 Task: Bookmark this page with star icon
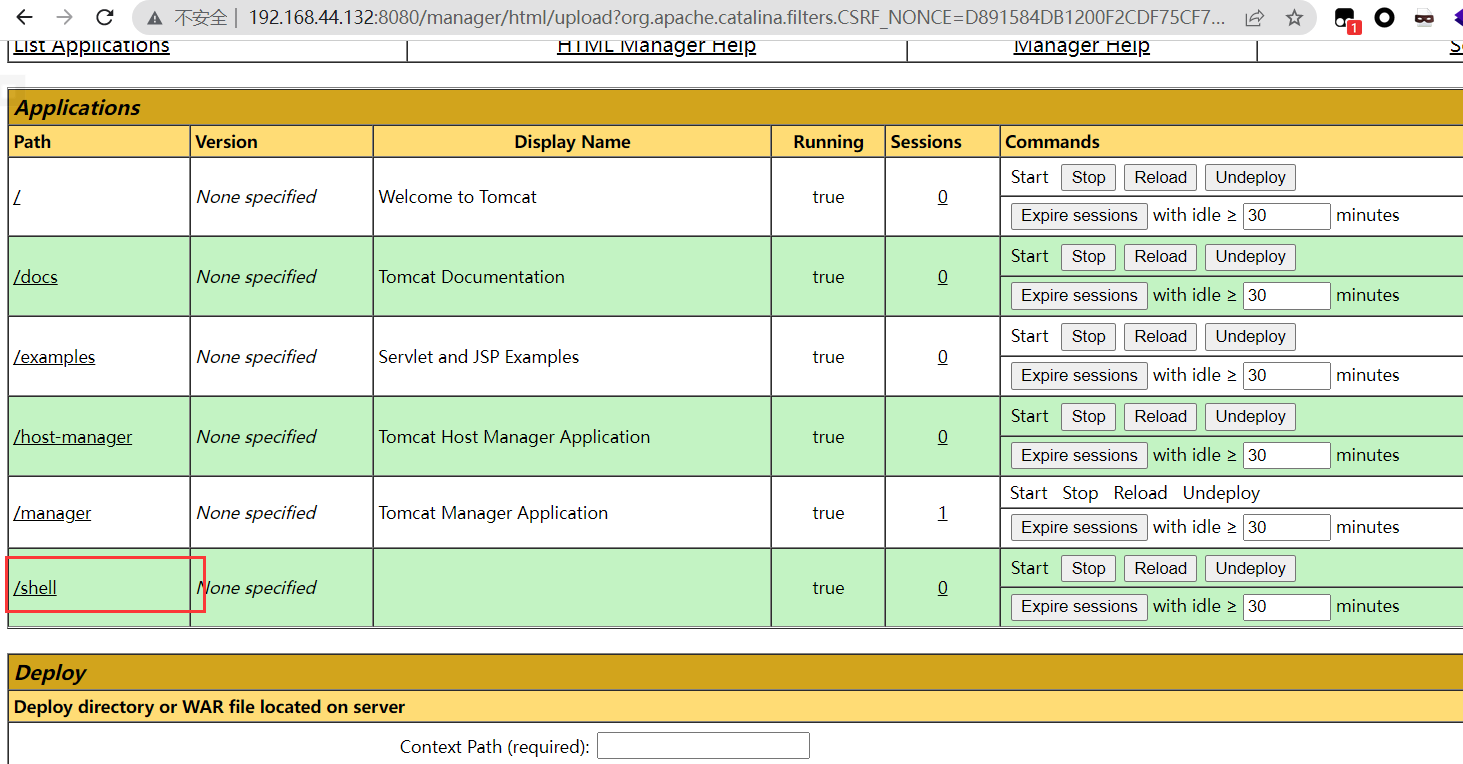click(1294, 18)
